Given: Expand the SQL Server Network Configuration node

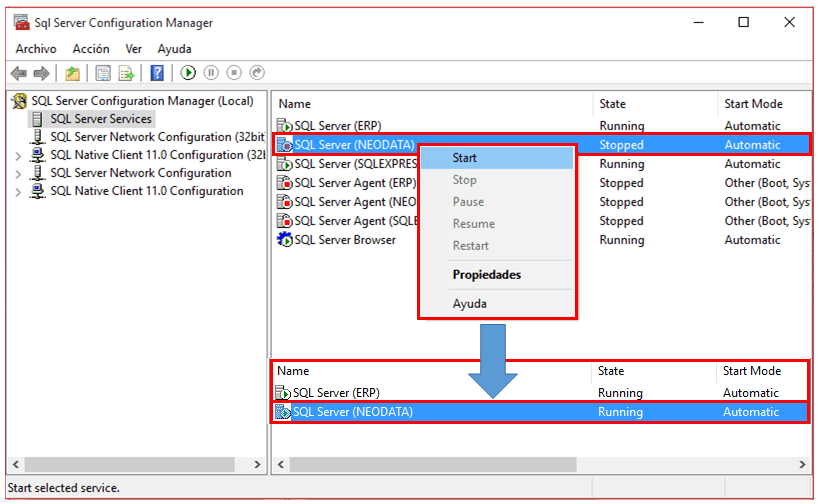Looking at the screenshot, I should click(x=18, y=174).
